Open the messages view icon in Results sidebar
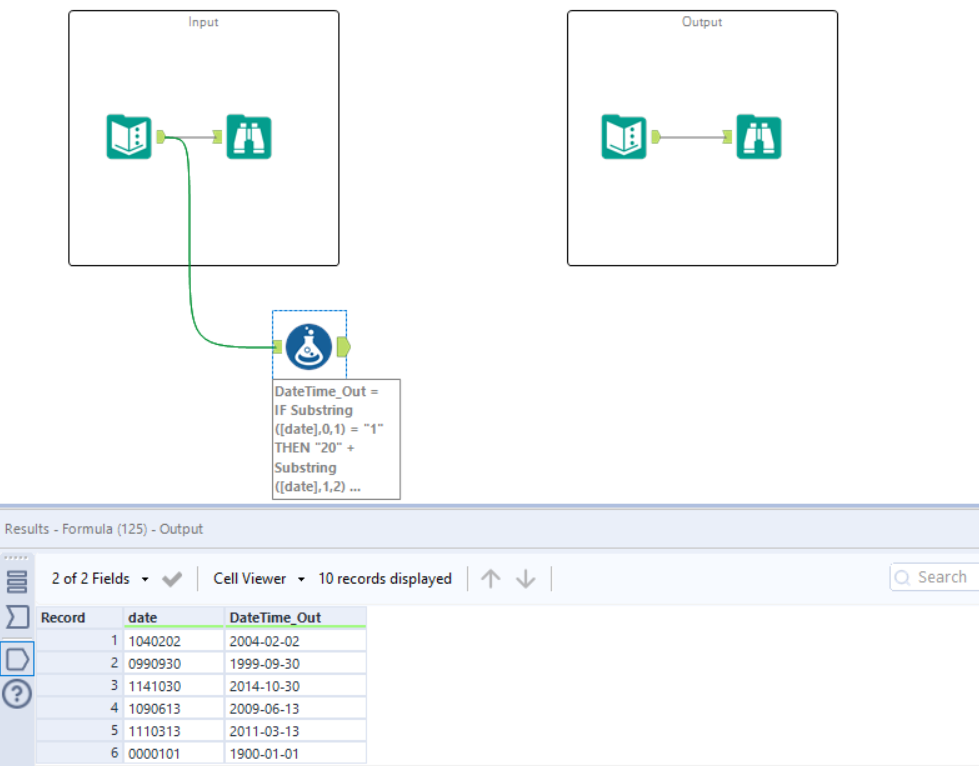 pos(17,581)
